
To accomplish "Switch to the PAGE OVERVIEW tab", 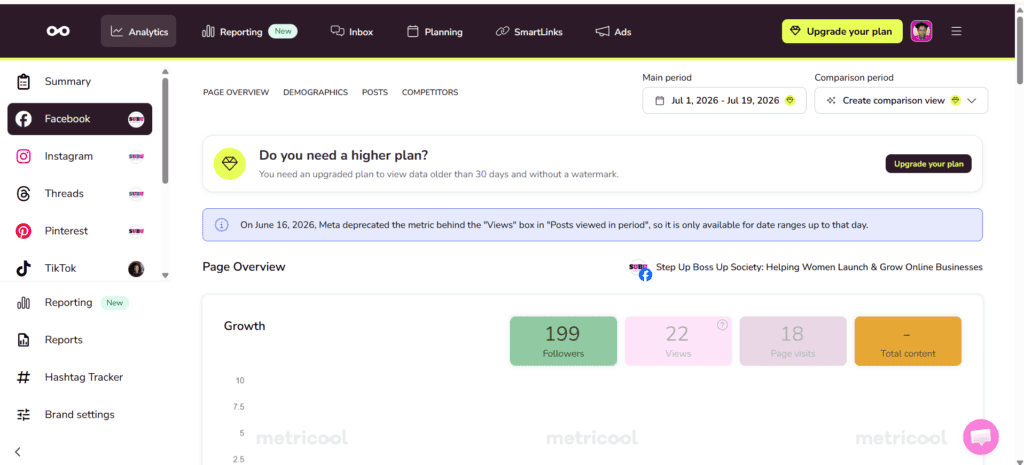I will tap(236, 92).
